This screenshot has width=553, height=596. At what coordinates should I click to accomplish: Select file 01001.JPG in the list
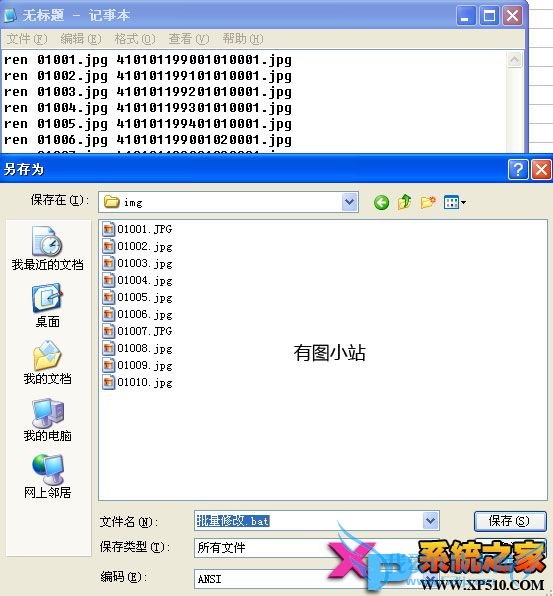[138, 229]
